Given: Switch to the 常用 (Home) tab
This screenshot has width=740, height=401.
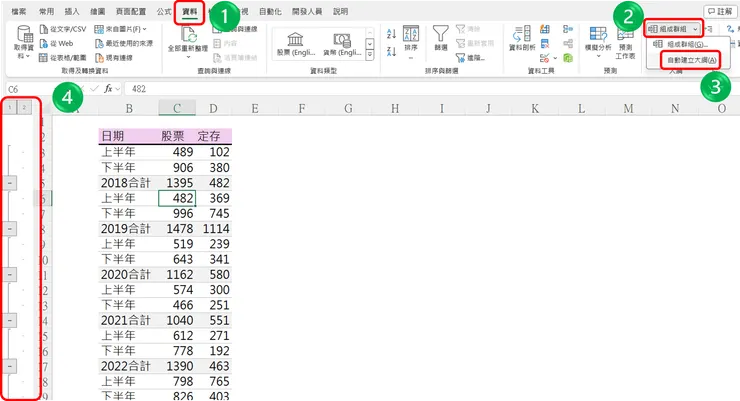Looking at the screenshot, I should coord(47,11).
